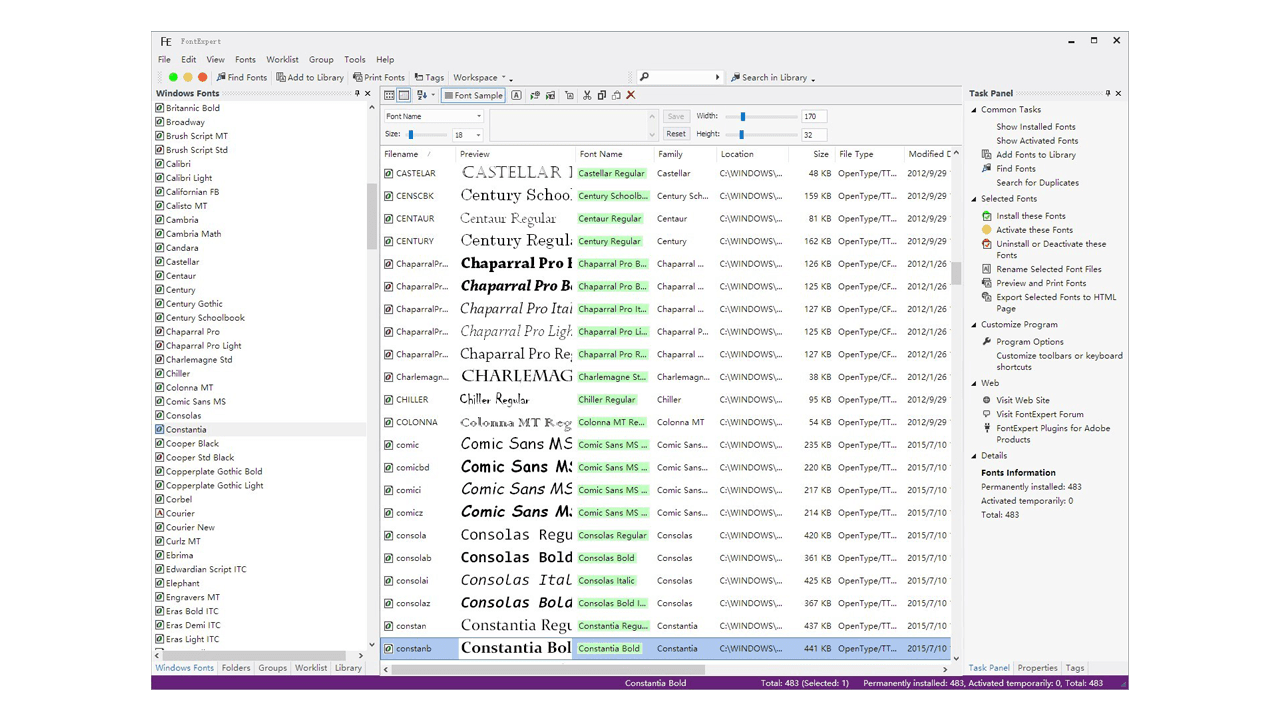Click the Install these Fonts link

point(1031,215)
